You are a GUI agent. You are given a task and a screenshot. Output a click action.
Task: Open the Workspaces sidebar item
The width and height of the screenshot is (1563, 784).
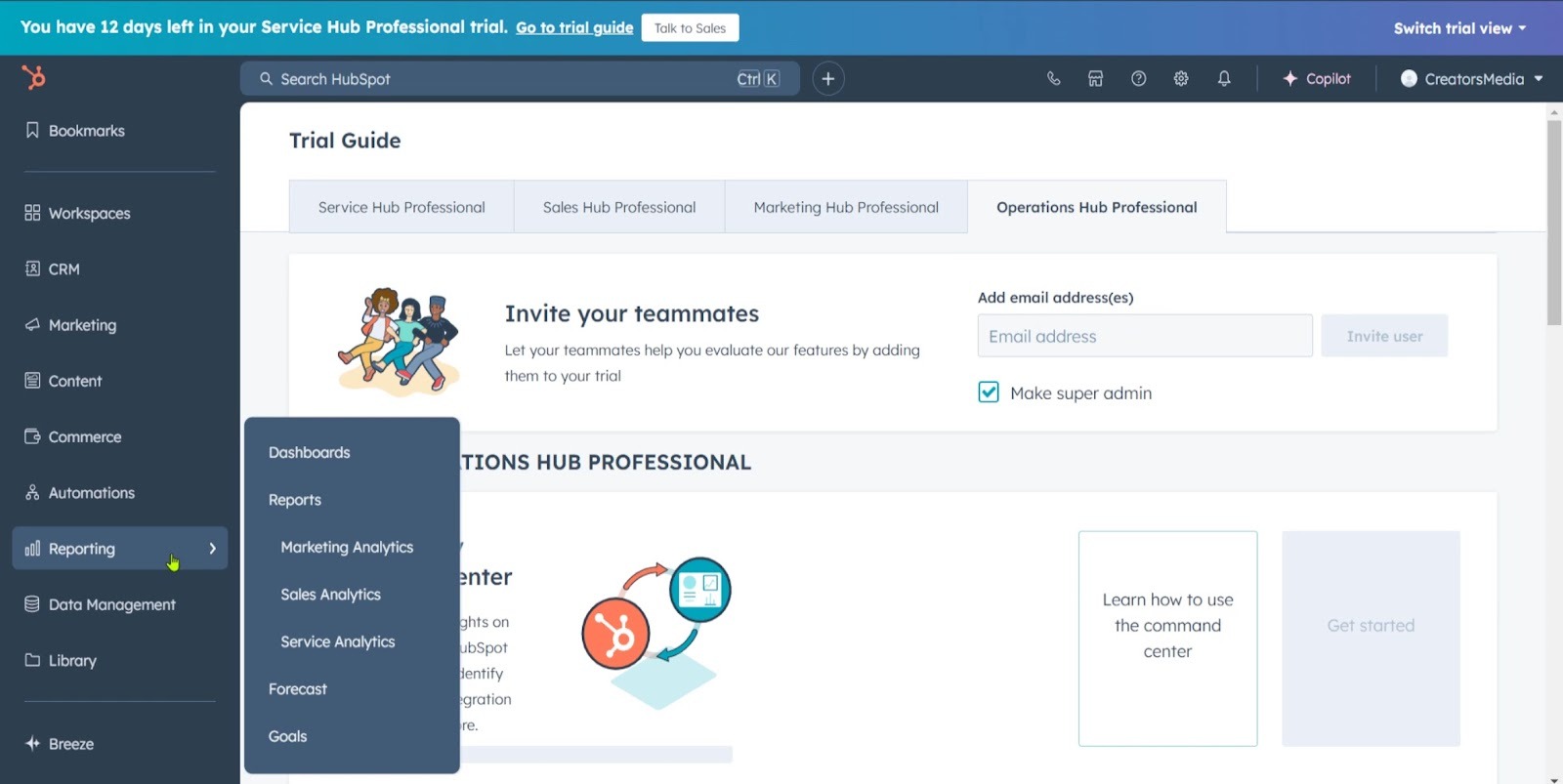[x=78, y=213]
